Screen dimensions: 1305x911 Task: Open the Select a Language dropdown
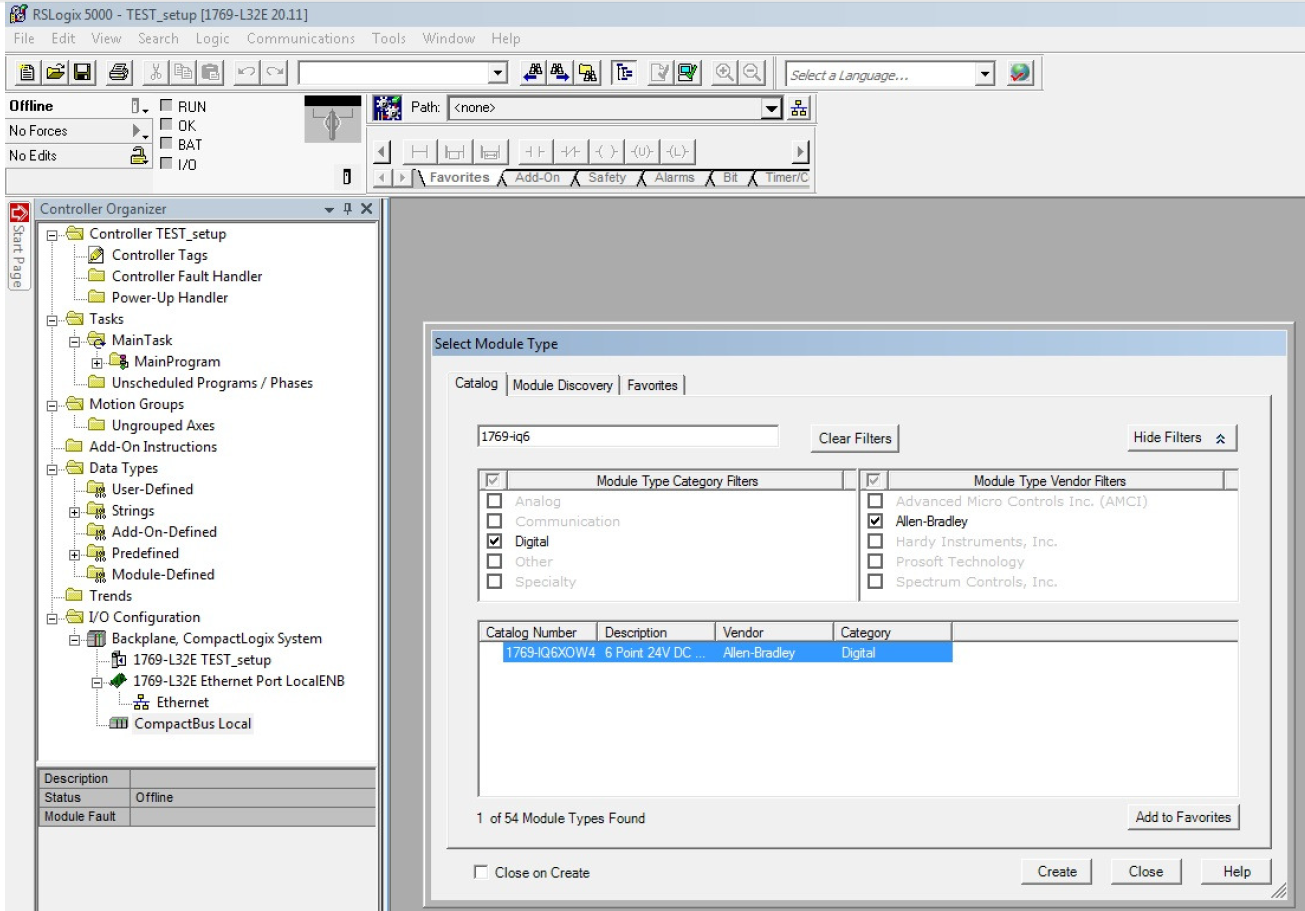point(985,75)
